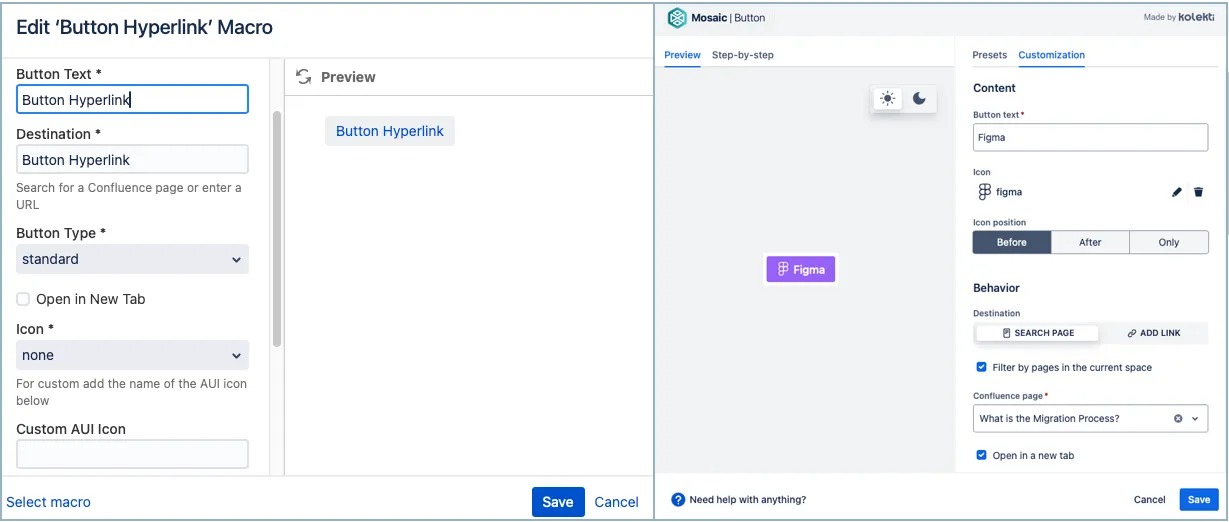This screenshot has width=1229, height=522.
Task: Switch preview to dark mode moon icon
Action: (919, 98)
